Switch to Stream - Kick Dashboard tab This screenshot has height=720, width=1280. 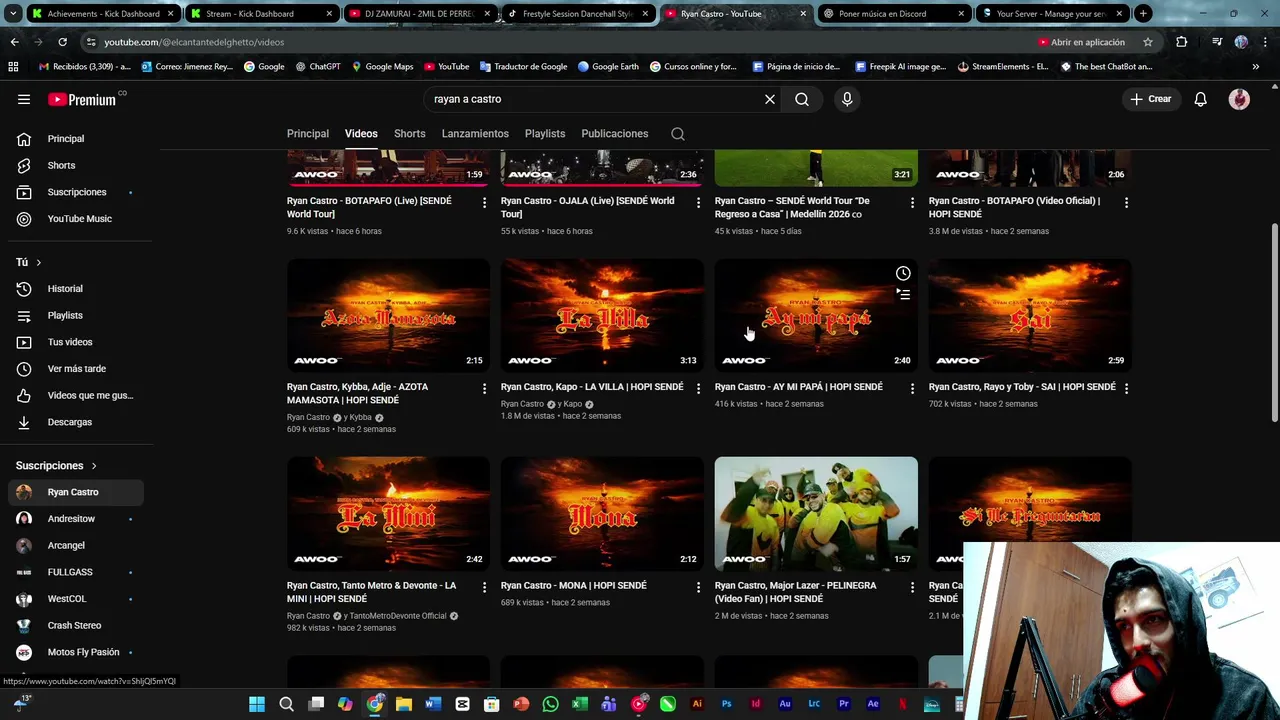[x=262, y=14]
